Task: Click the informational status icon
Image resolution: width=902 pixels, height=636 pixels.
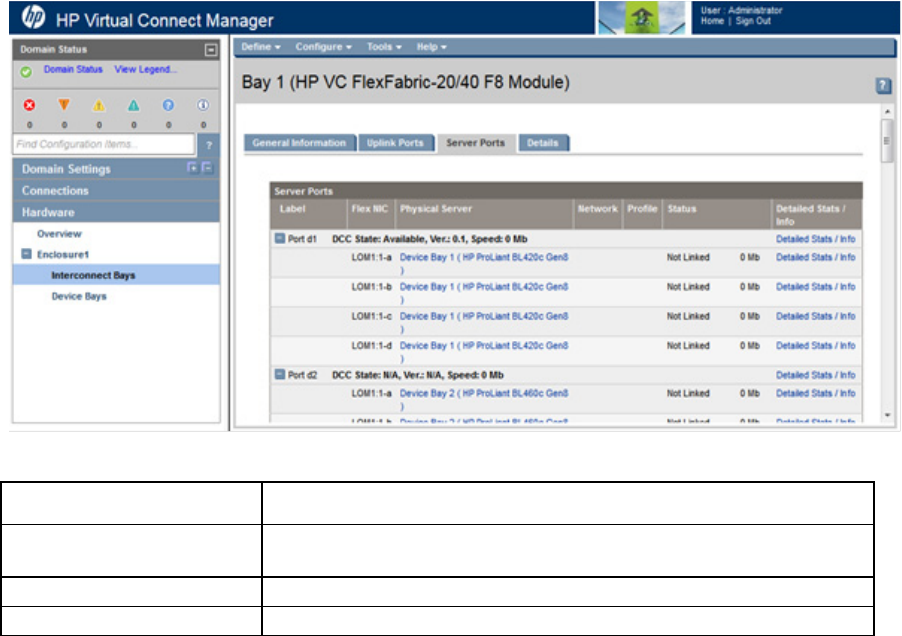Action: (x=203, y=105)
